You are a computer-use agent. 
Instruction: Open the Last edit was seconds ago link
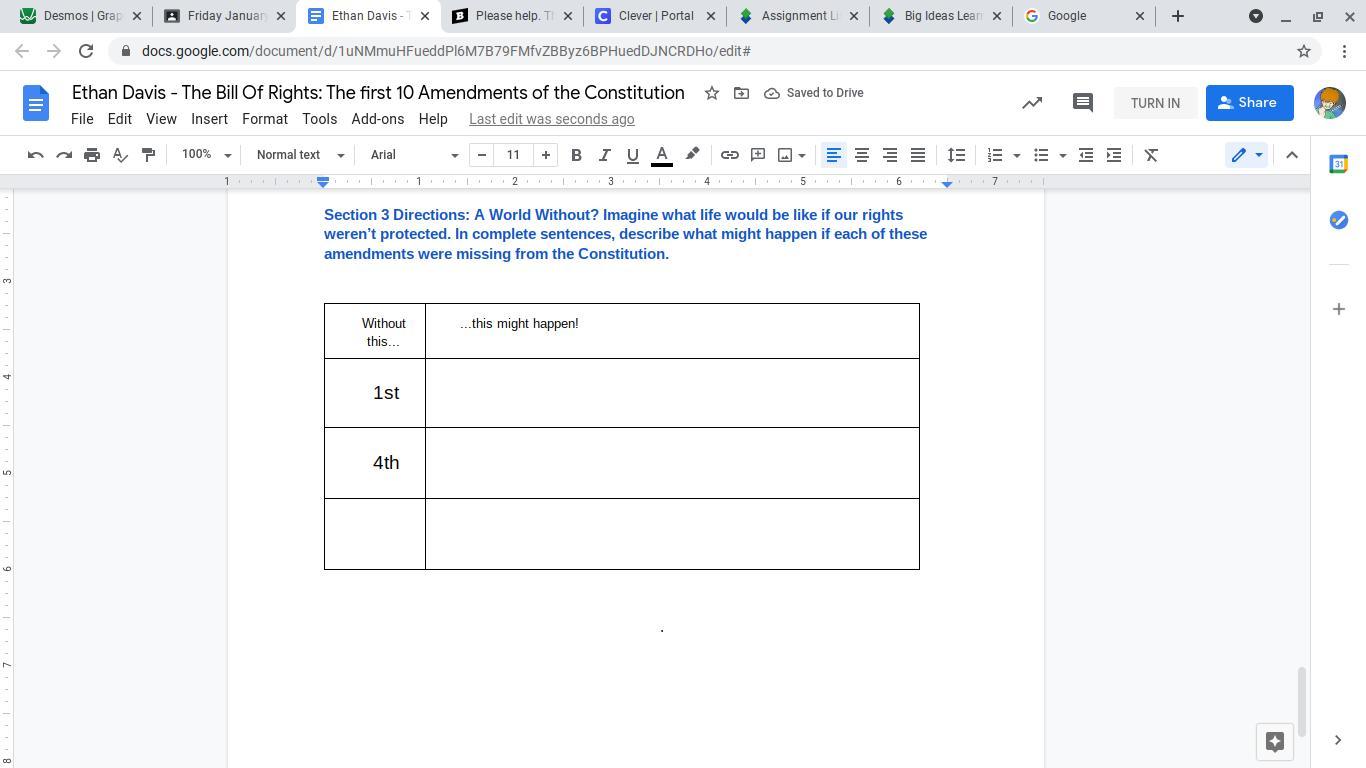[x=551, y=119]
